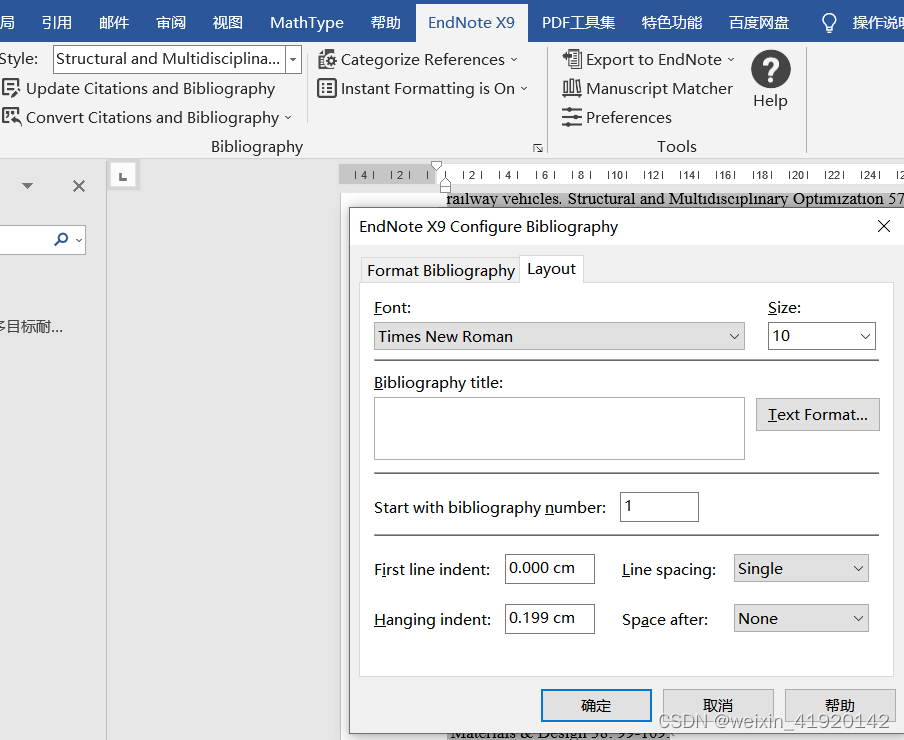Open the 引用 ribbon tab

click(x=56, y=22)
